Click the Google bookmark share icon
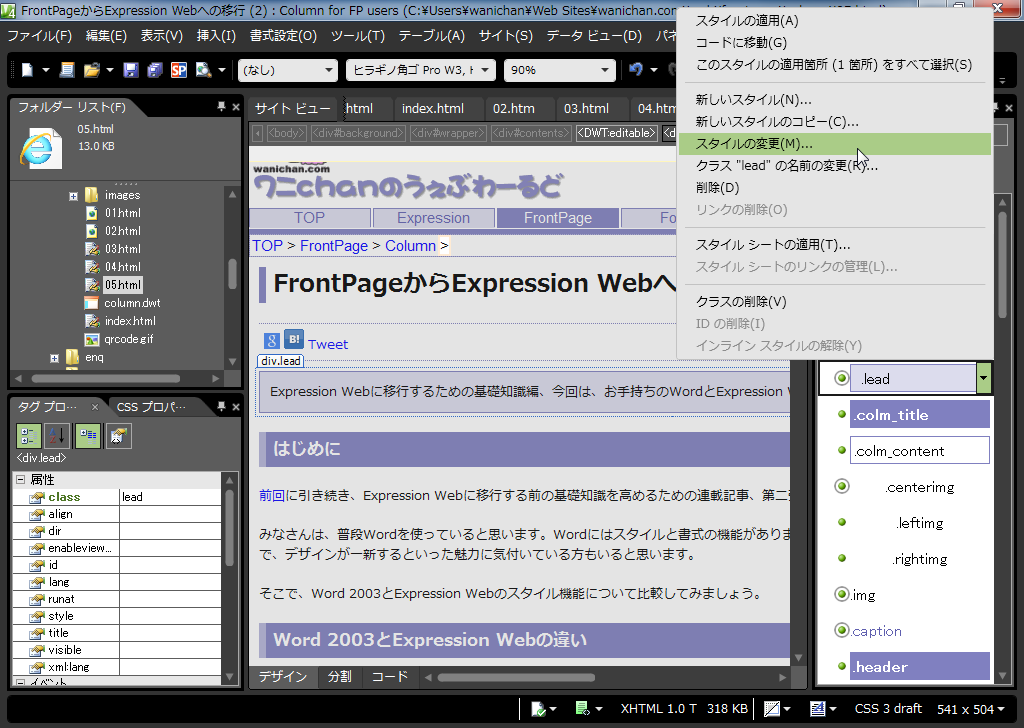 pos(272,341)
